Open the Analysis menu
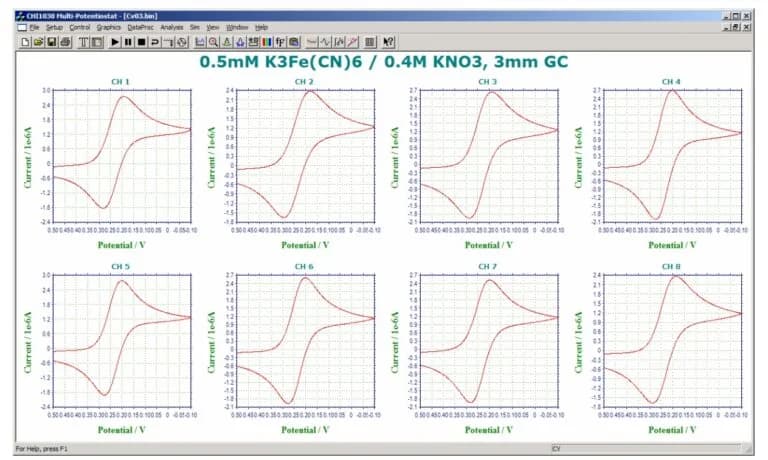This screenshot has width=768, height=460. pos(172,27)
